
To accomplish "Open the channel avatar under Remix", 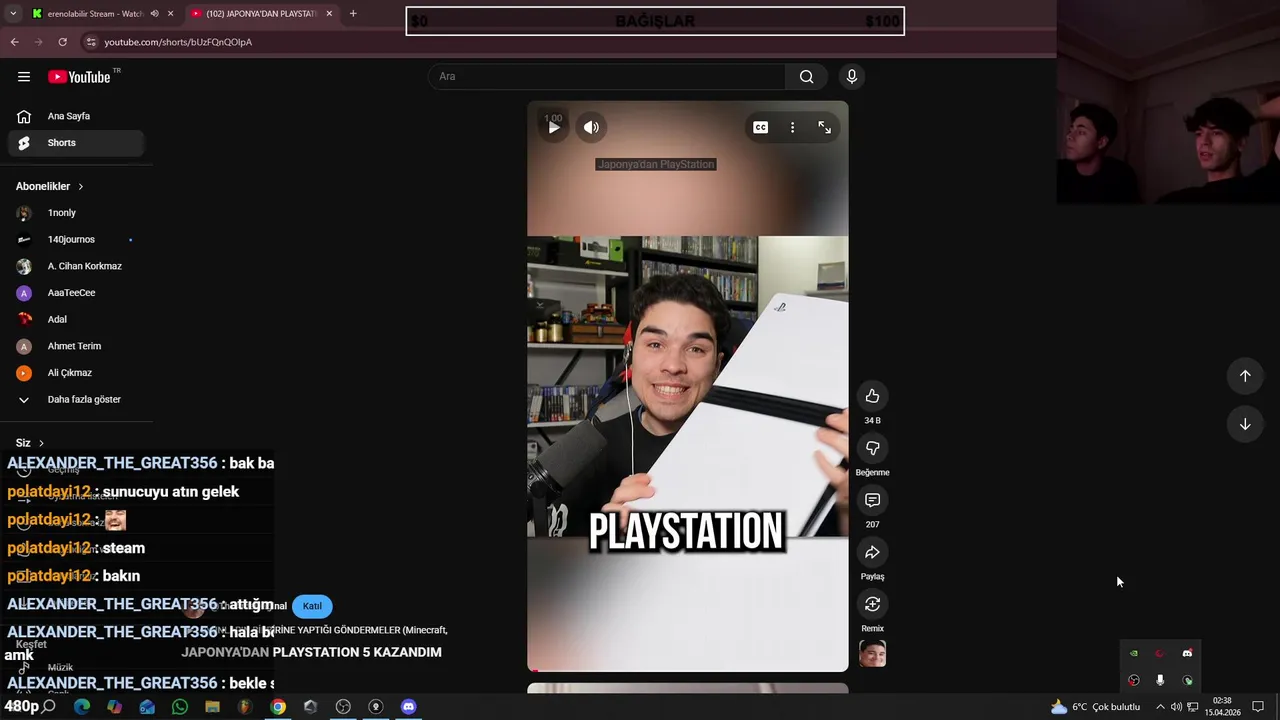I will pos(872,653).
